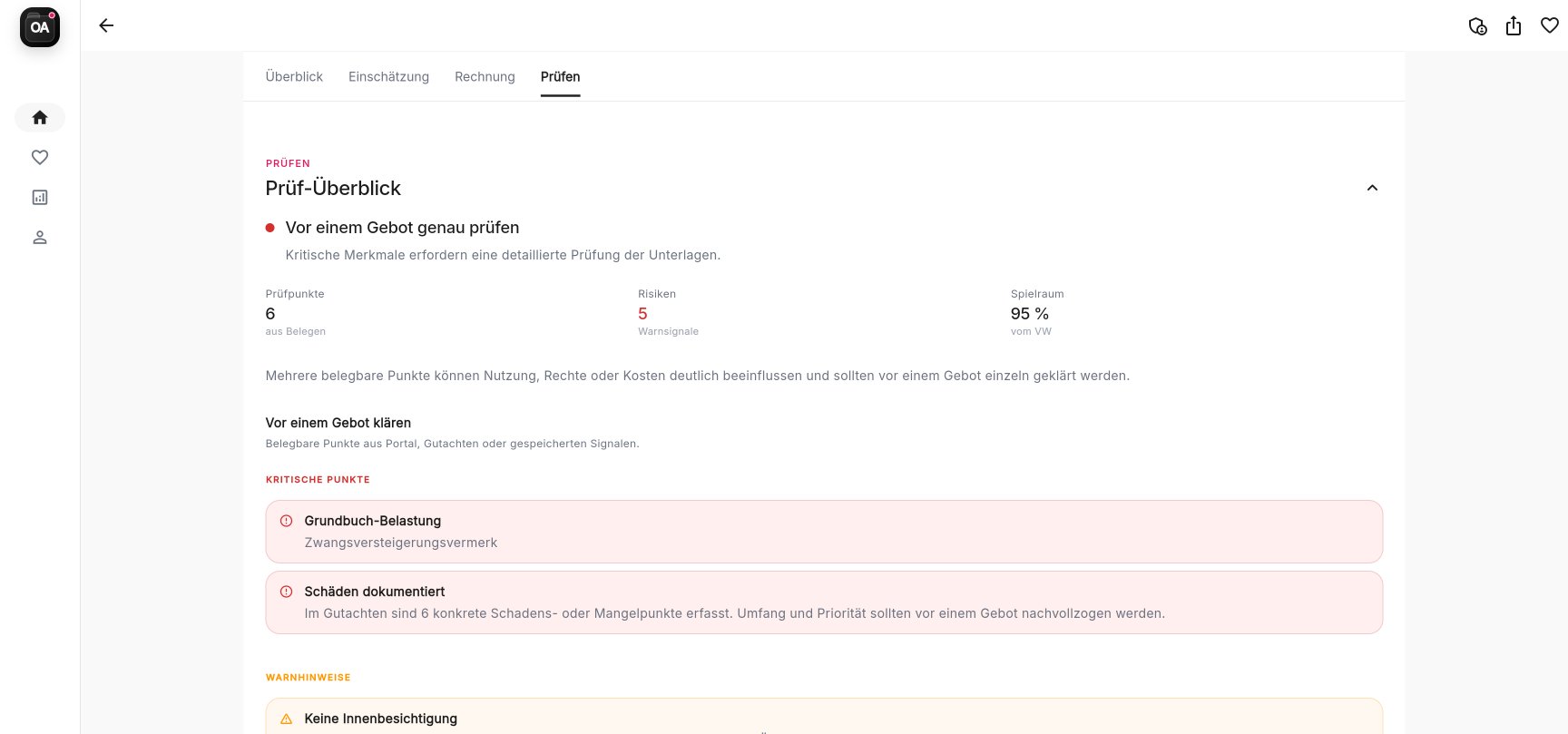Click the red Risiken count 5
Viewport: 1568px width, 734px height.
pos(642,314)
